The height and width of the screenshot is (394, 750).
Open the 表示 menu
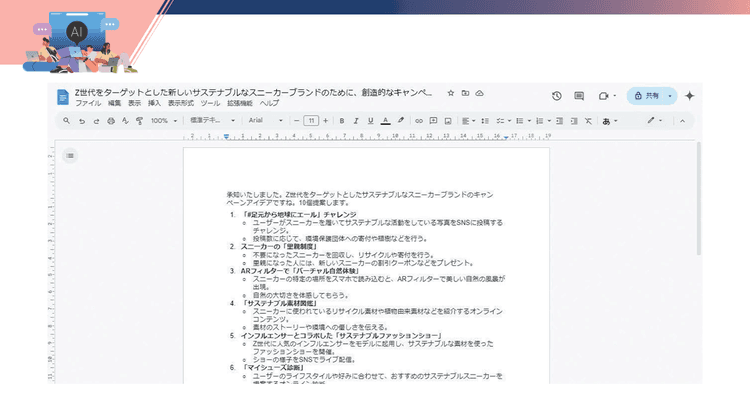[x=134, y=103]
